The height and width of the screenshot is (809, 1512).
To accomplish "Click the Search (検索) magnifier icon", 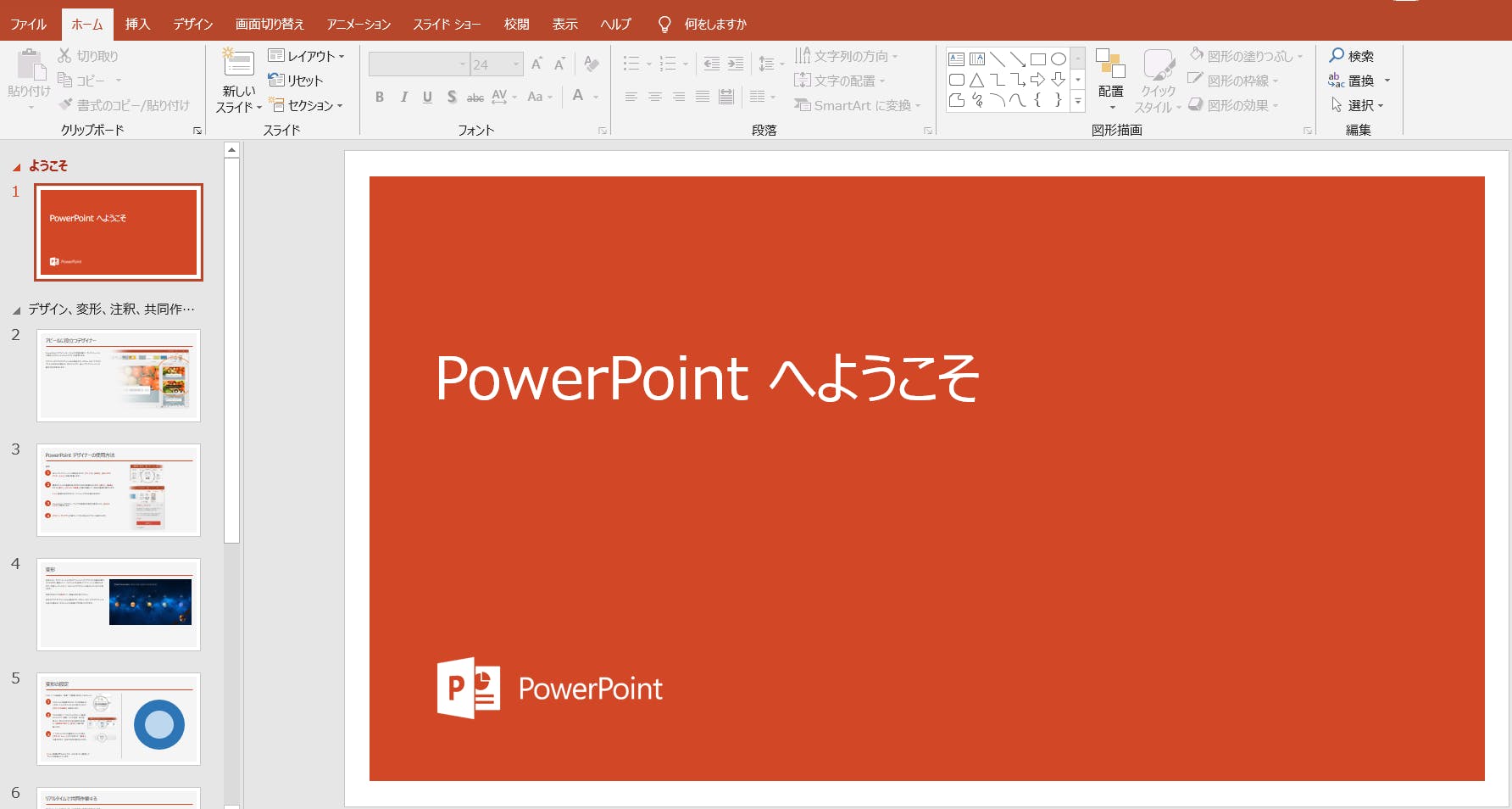I will [1337, 56].
